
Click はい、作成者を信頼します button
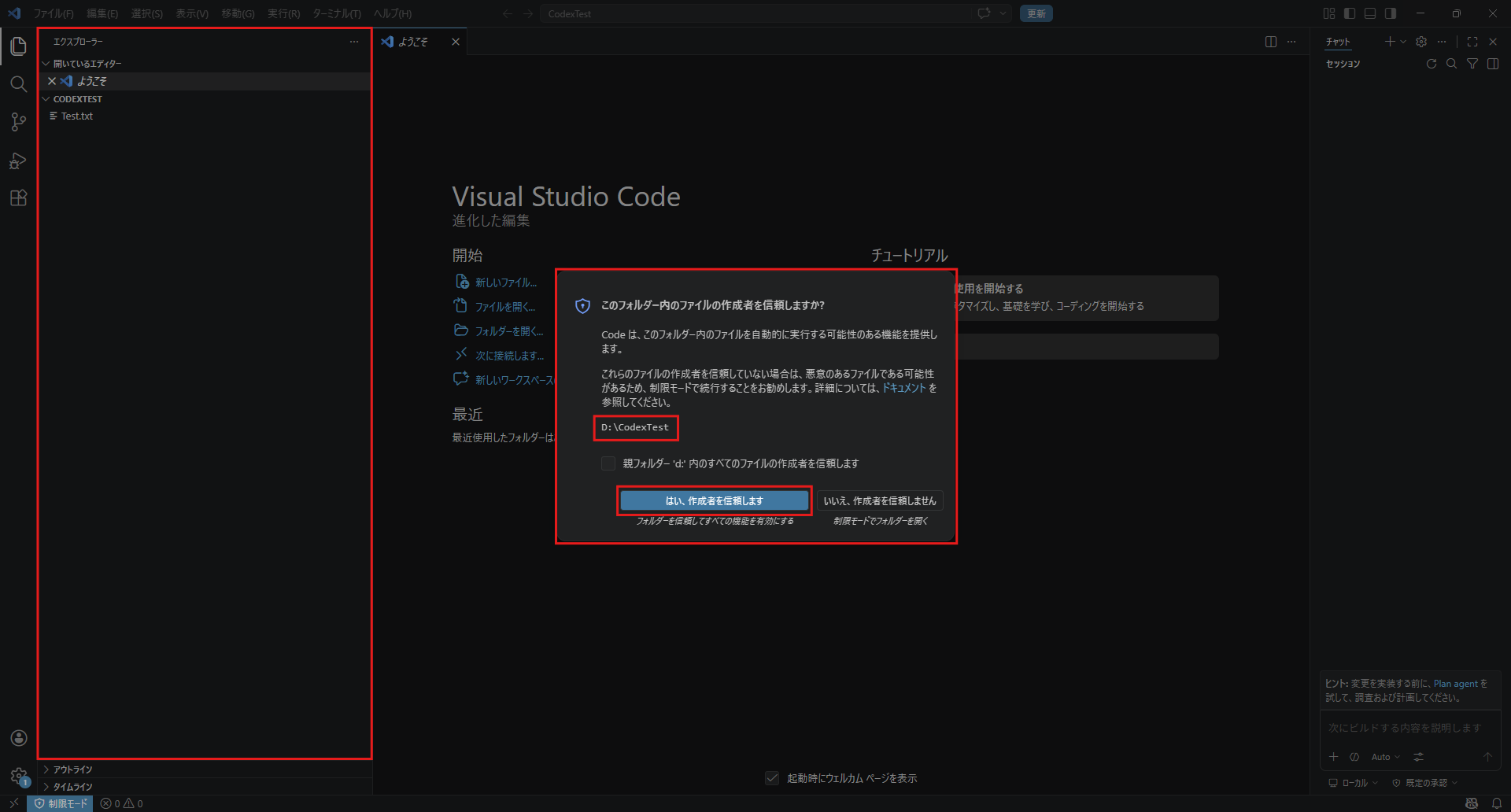coord(714,500)
